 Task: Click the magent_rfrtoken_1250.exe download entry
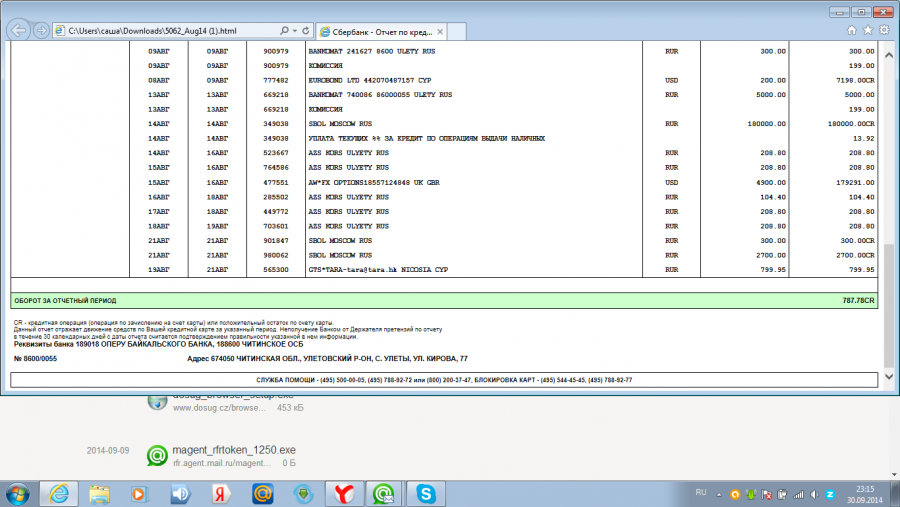[x=234, y=450]
